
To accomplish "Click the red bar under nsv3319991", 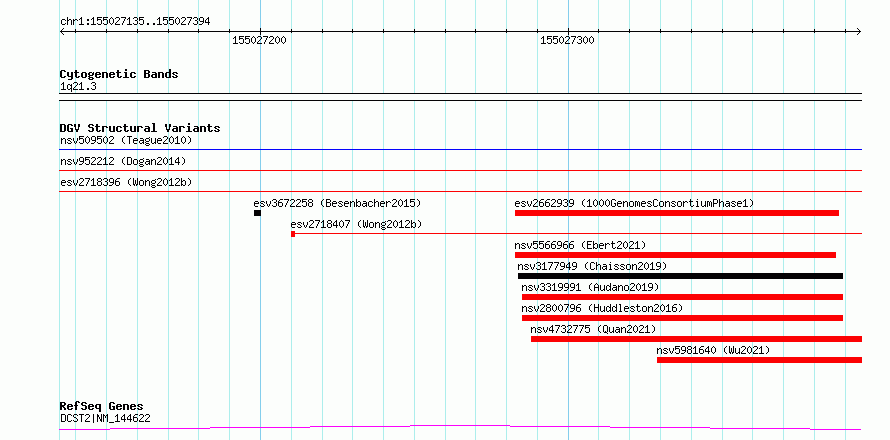I will tap(682, 297).
